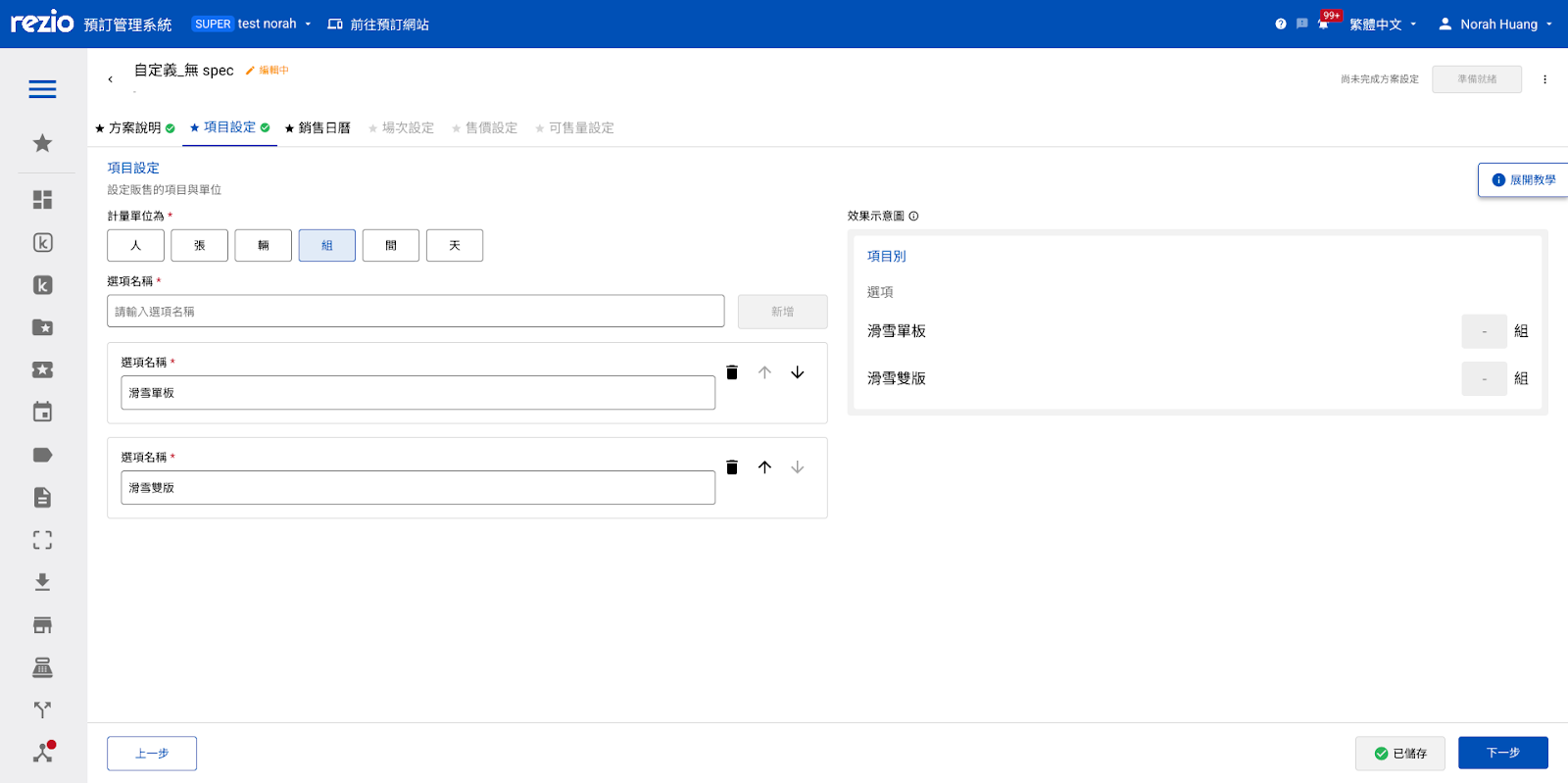This screenshot has height=783, width=1568.
Task: Click the rezio logo
Action: click(42, 22)
